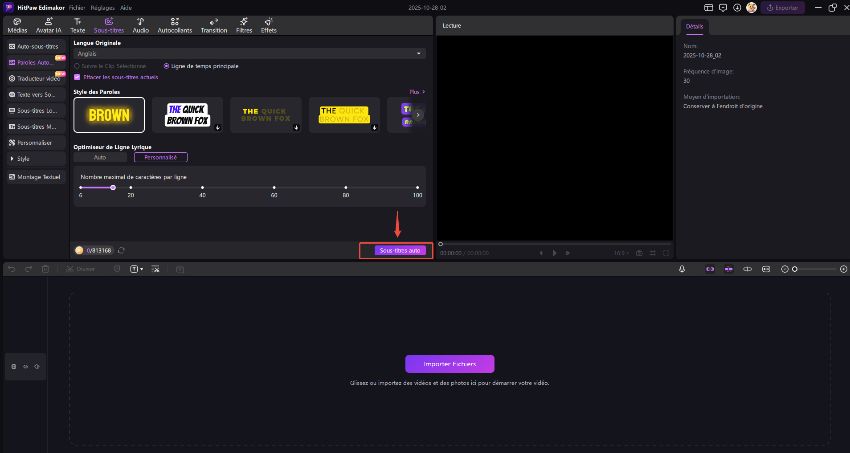Image resolution: width=850 pixels, height=453 pixels.
Task: Click the user avatar profile icon
Action: [x=751, y=7]
